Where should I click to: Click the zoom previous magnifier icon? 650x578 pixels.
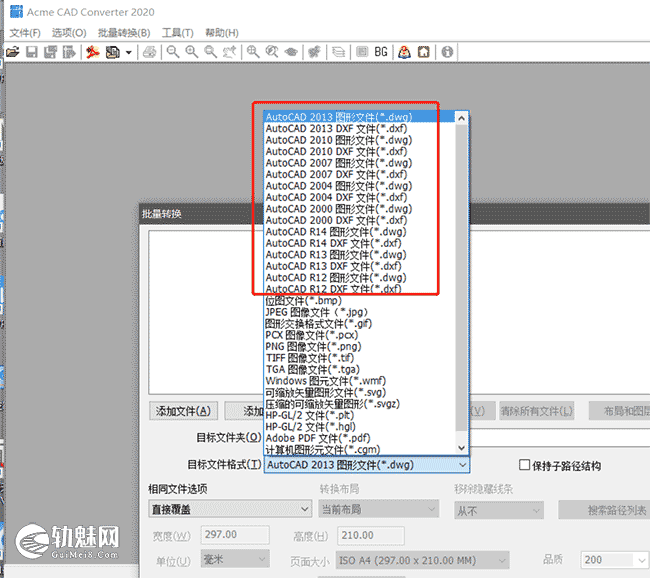click(x=272, y=52)
